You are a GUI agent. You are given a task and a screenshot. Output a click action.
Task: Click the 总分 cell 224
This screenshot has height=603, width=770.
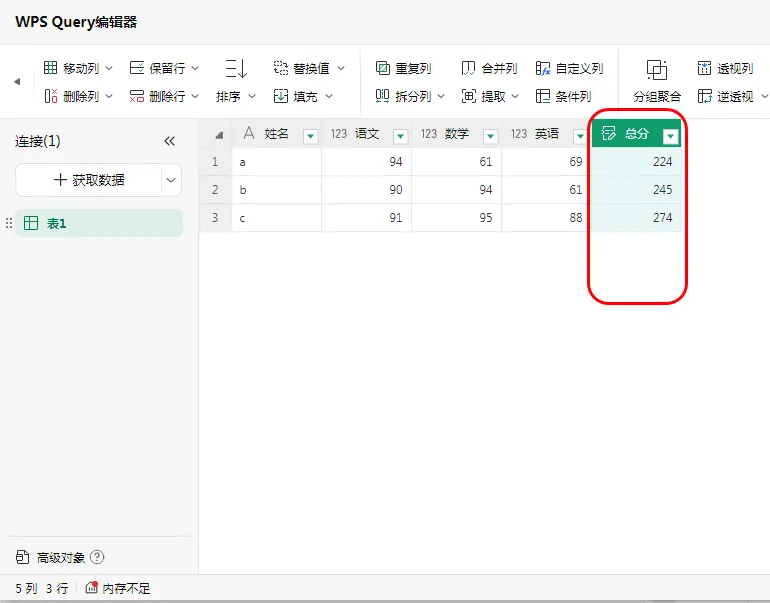(636, 162)
